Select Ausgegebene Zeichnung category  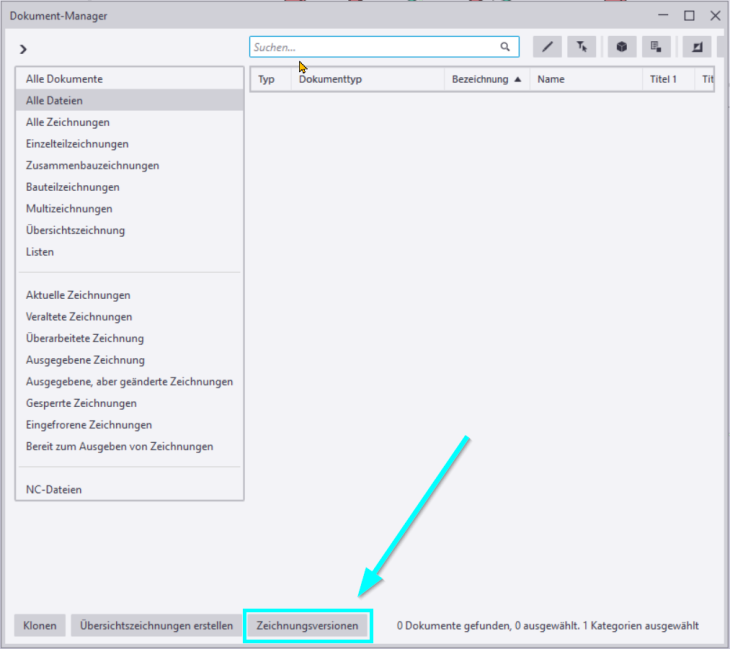[129, 360]
